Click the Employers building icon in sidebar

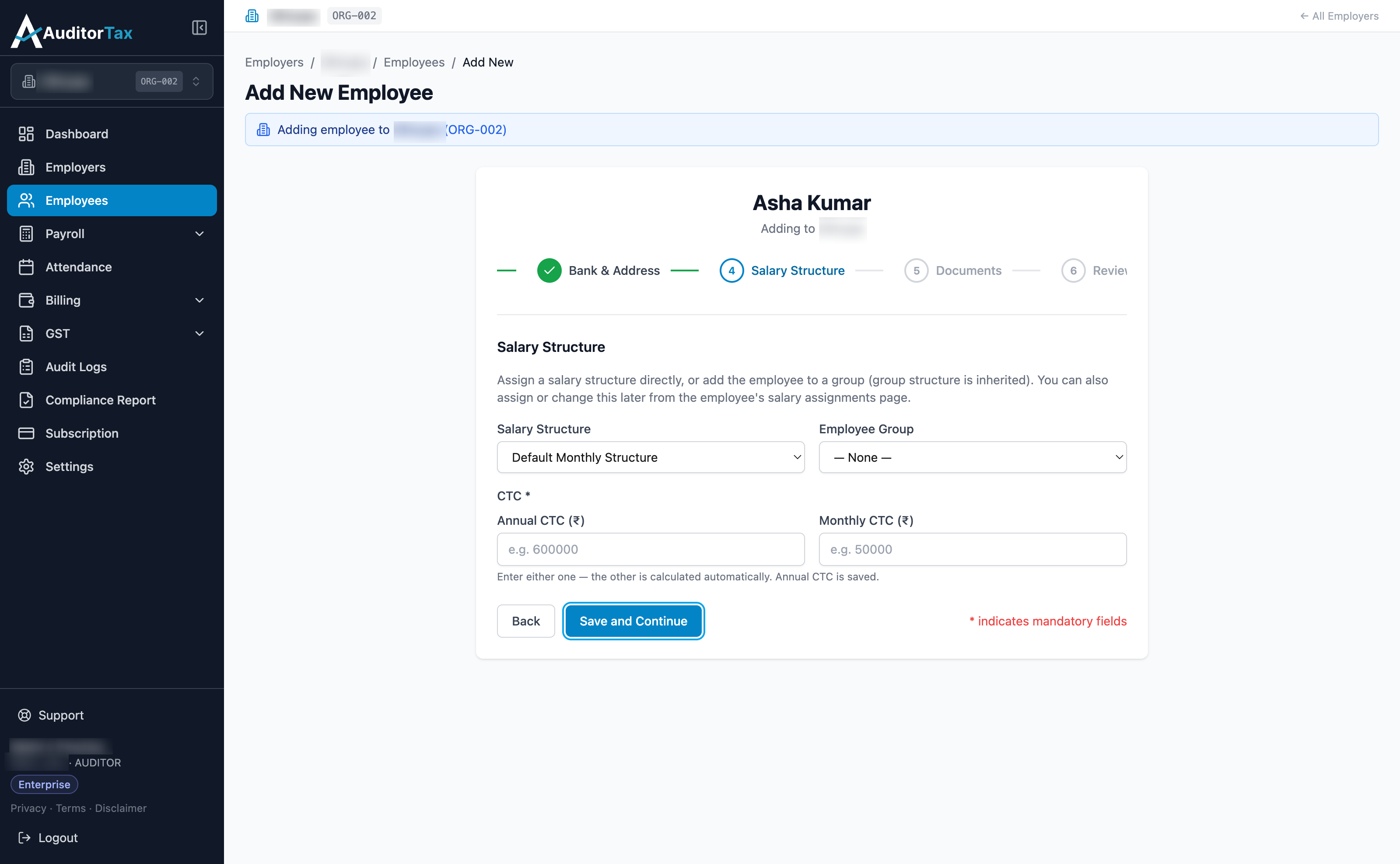pyautogui.click(x=26, y=167)
